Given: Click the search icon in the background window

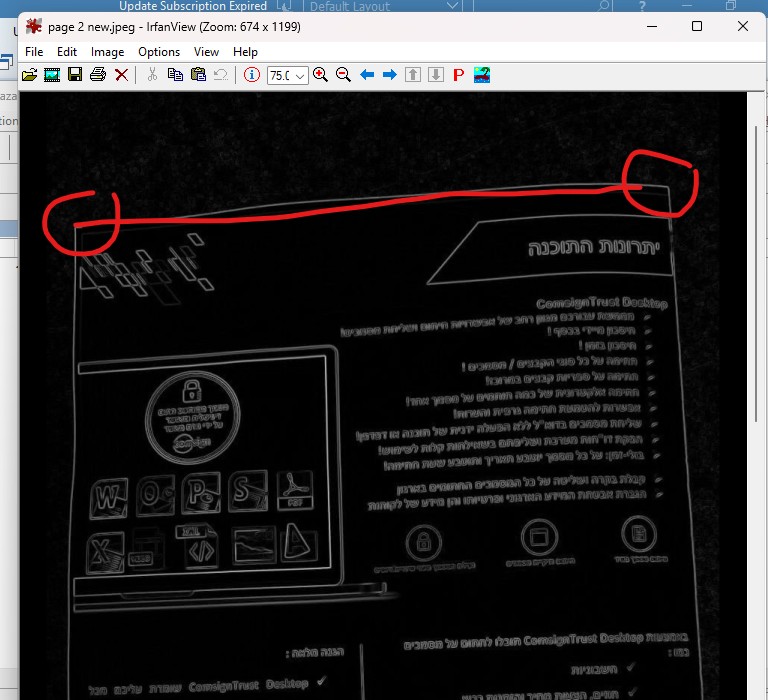Looking at the screenshot, I should 604,6.
